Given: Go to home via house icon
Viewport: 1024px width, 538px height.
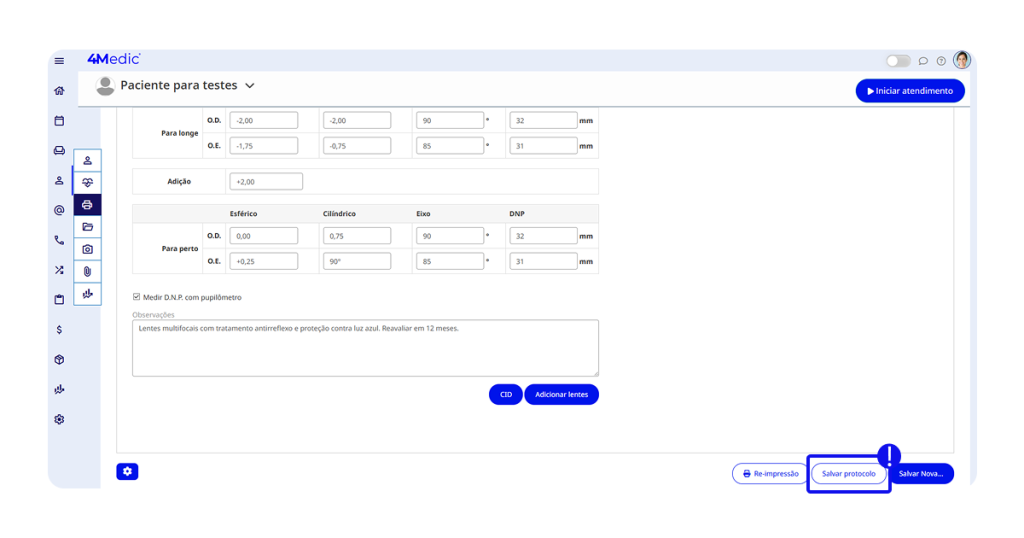Looking at the screenshot, I should (59, 91).
